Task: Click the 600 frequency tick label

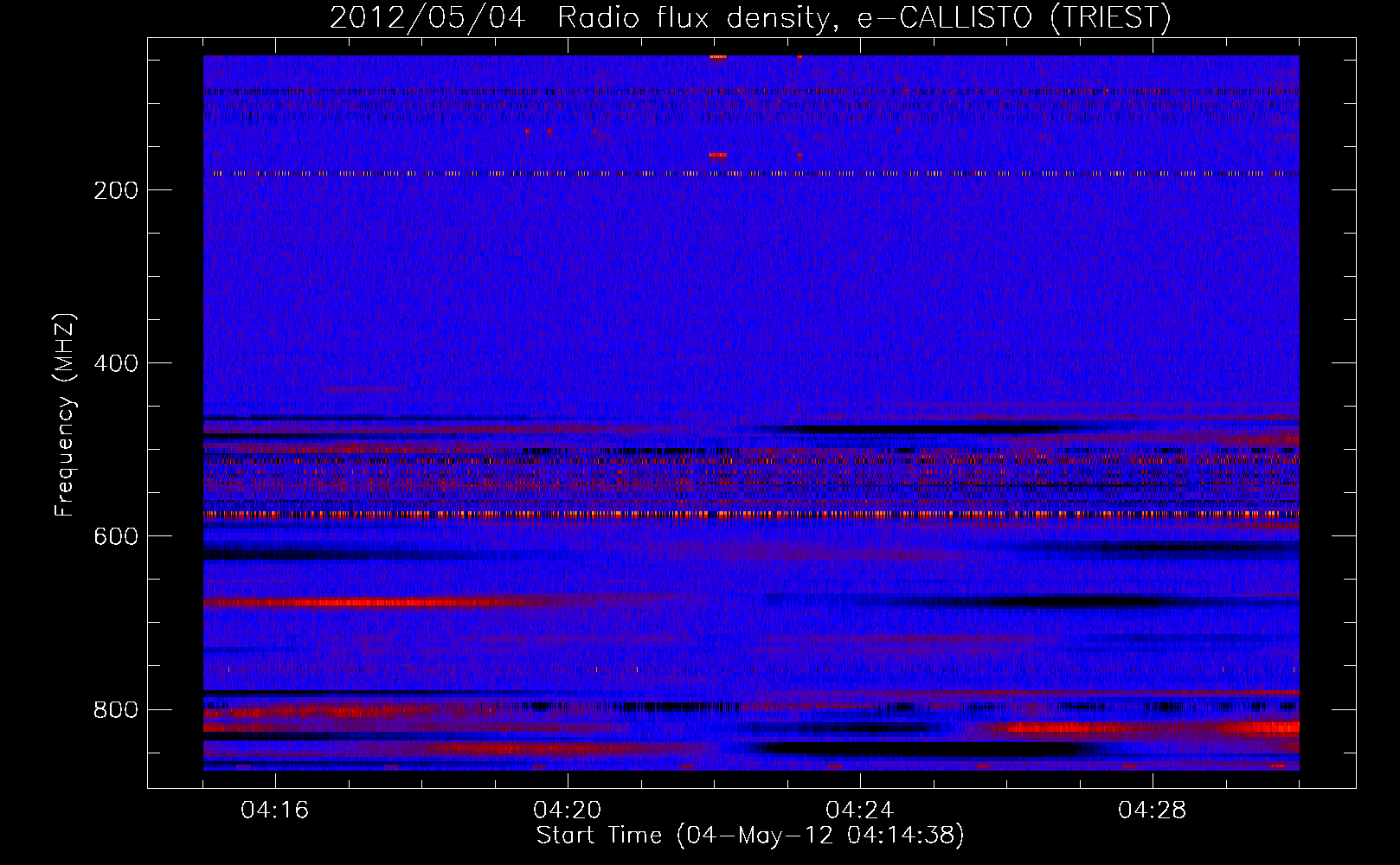Action: click(116, 536)
